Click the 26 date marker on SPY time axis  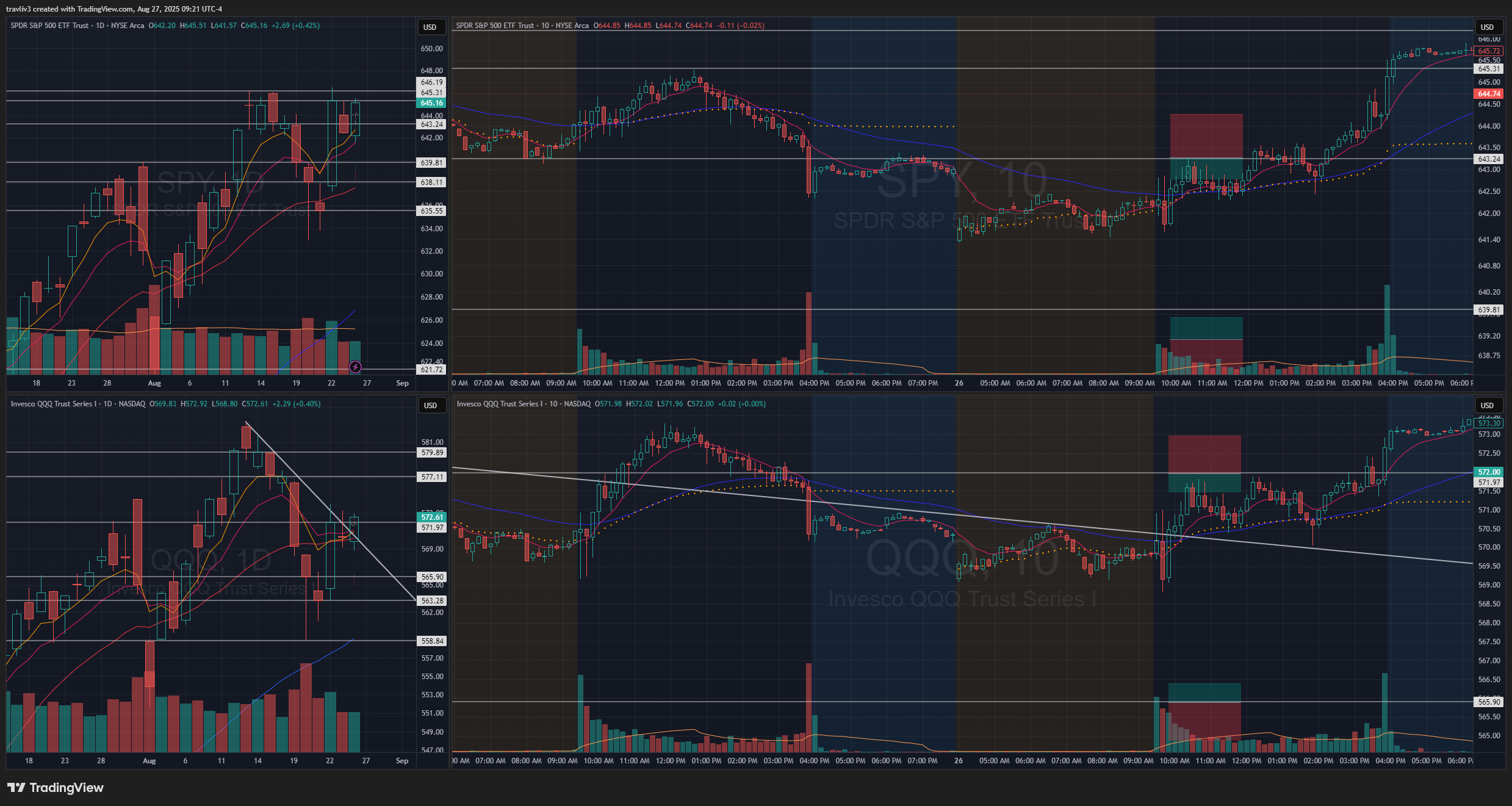pos(959,383)
